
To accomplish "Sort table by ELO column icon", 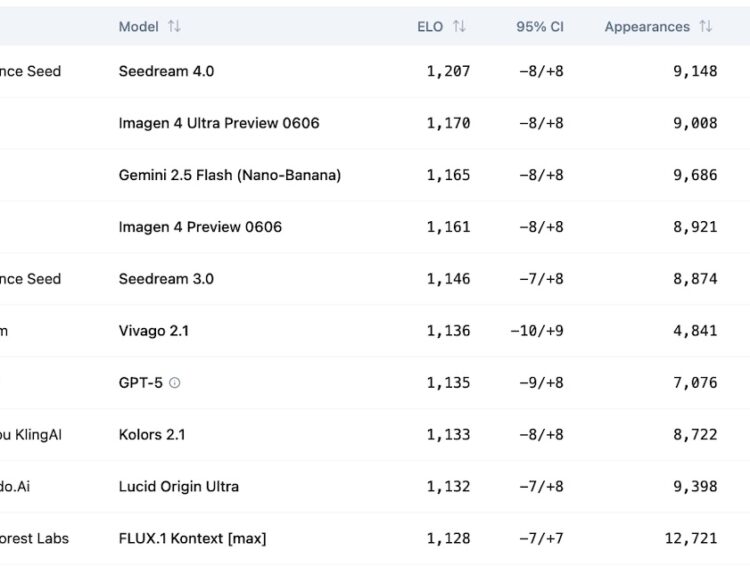I will 459,27.
